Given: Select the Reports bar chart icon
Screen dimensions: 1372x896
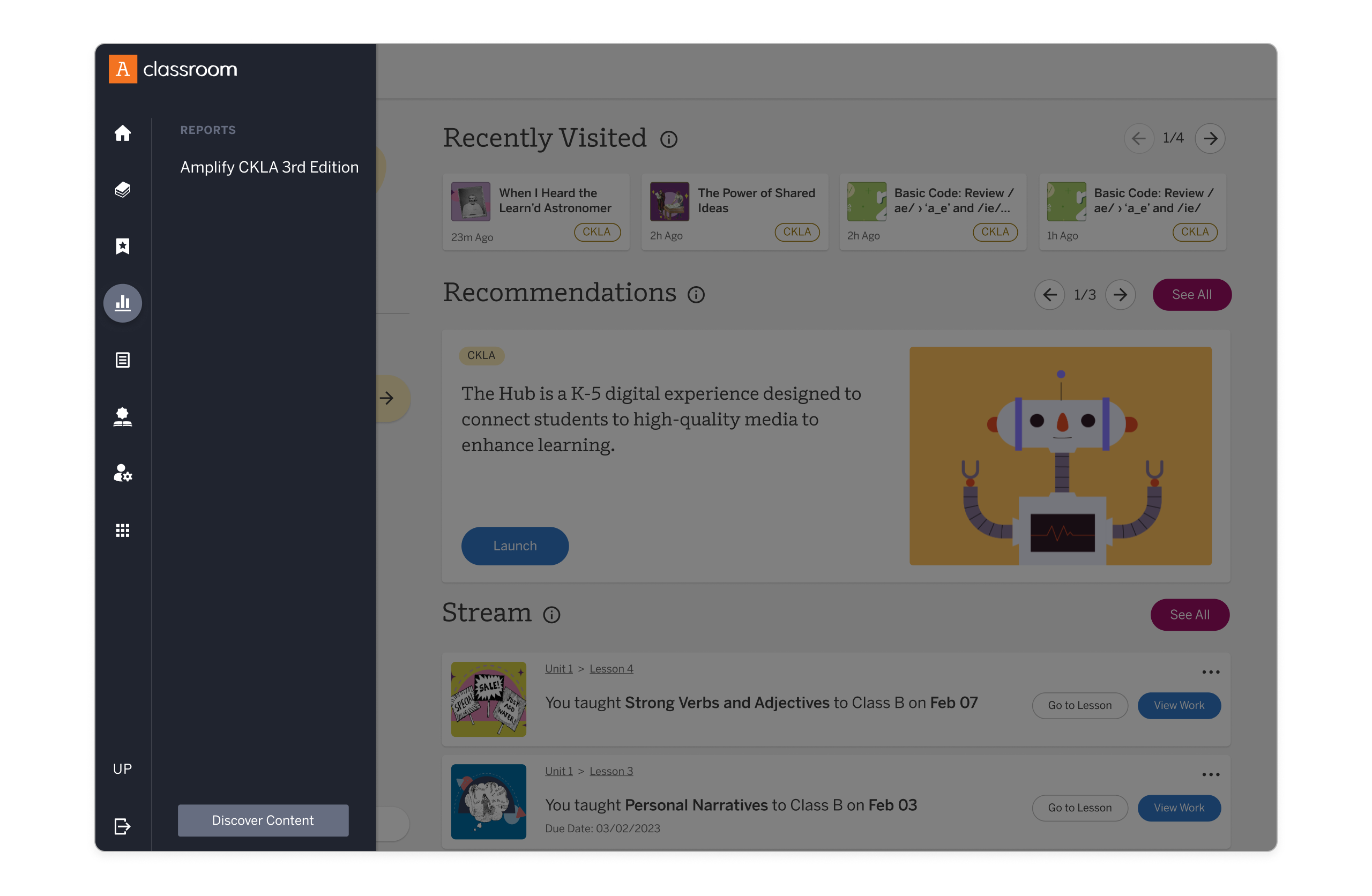Looking at the screenshot, I should point(122,303).
